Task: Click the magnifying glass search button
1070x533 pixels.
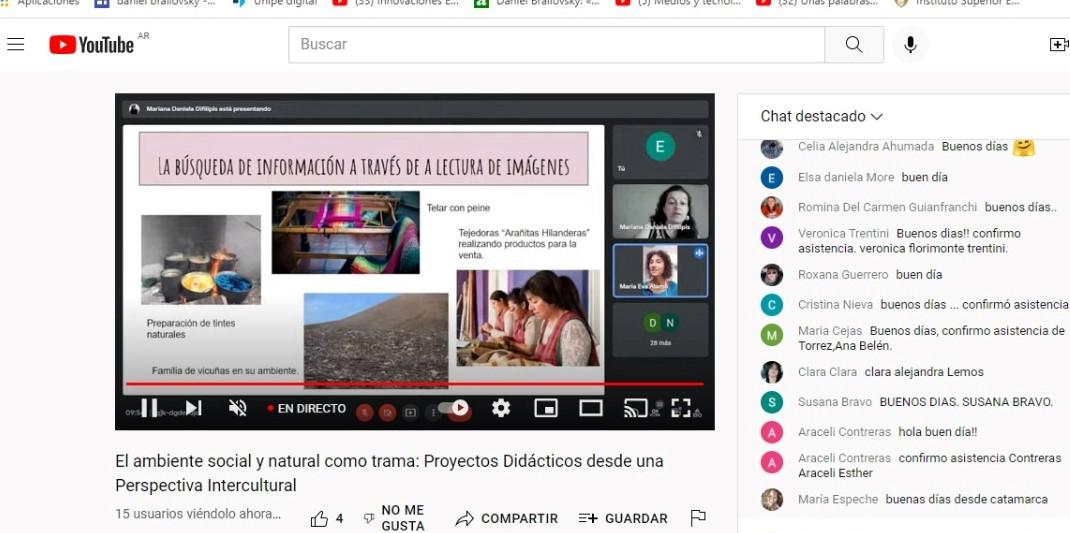Action: 853,45
